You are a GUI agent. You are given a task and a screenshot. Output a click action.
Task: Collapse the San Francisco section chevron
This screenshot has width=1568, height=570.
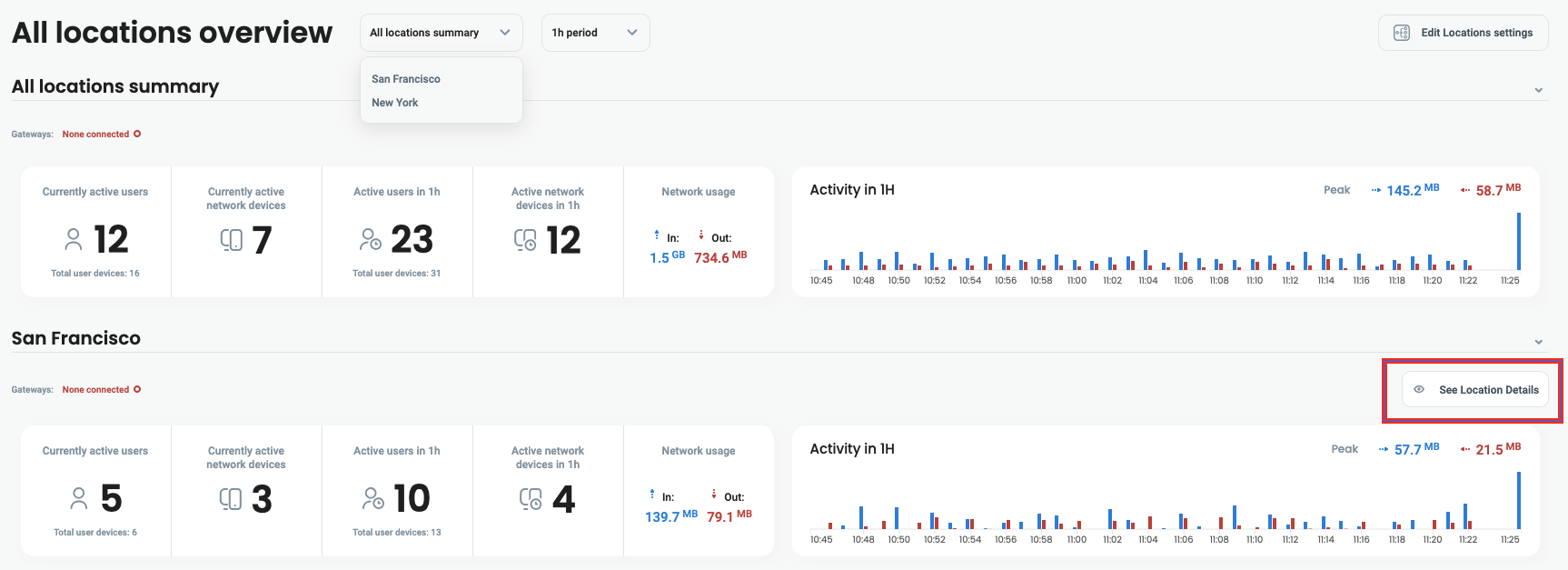click(x=1539, y=342)
